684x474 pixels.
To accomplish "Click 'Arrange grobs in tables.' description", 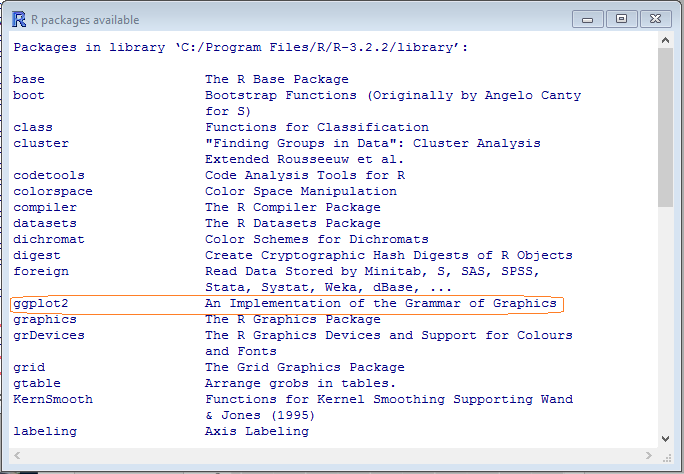I will tap(301, 383).
